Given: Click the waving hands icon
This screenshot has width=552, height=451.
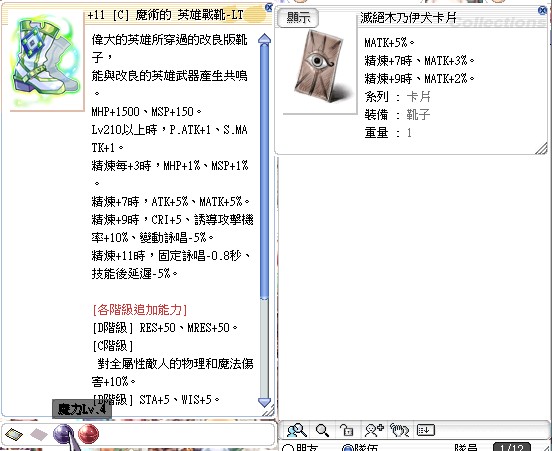Looking at the screenshot, I should click(x=400, y=430).
